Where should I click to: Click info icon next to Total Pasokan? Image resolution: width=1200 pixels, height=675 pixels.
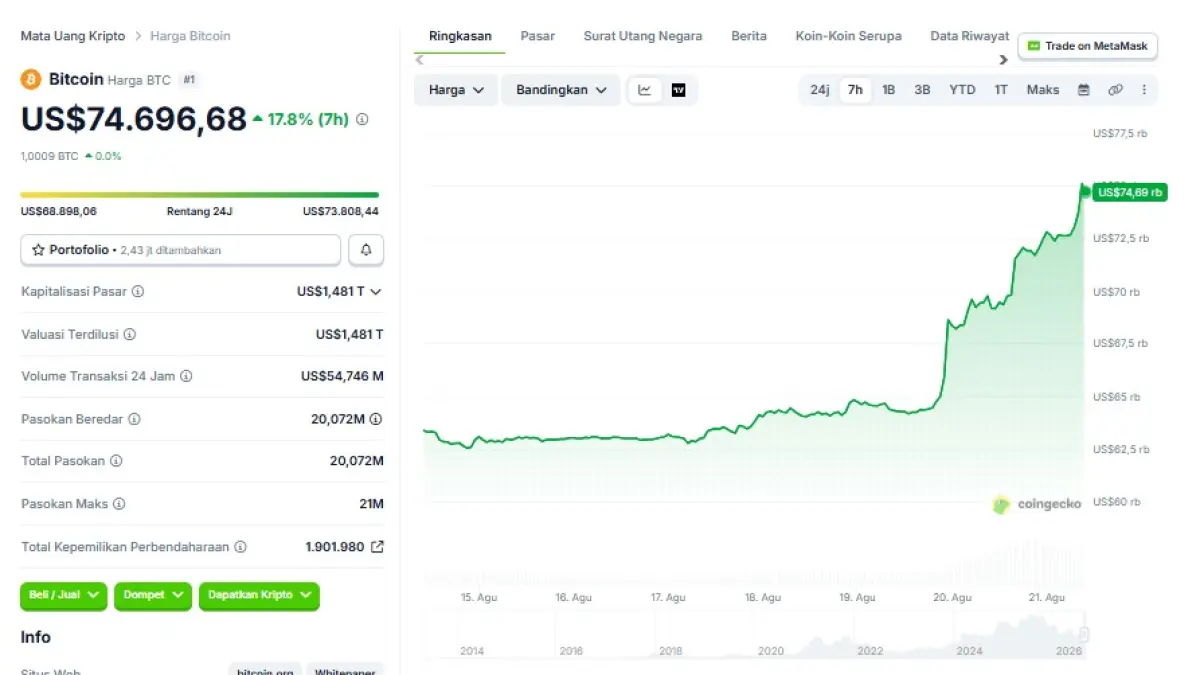(116, 461)
